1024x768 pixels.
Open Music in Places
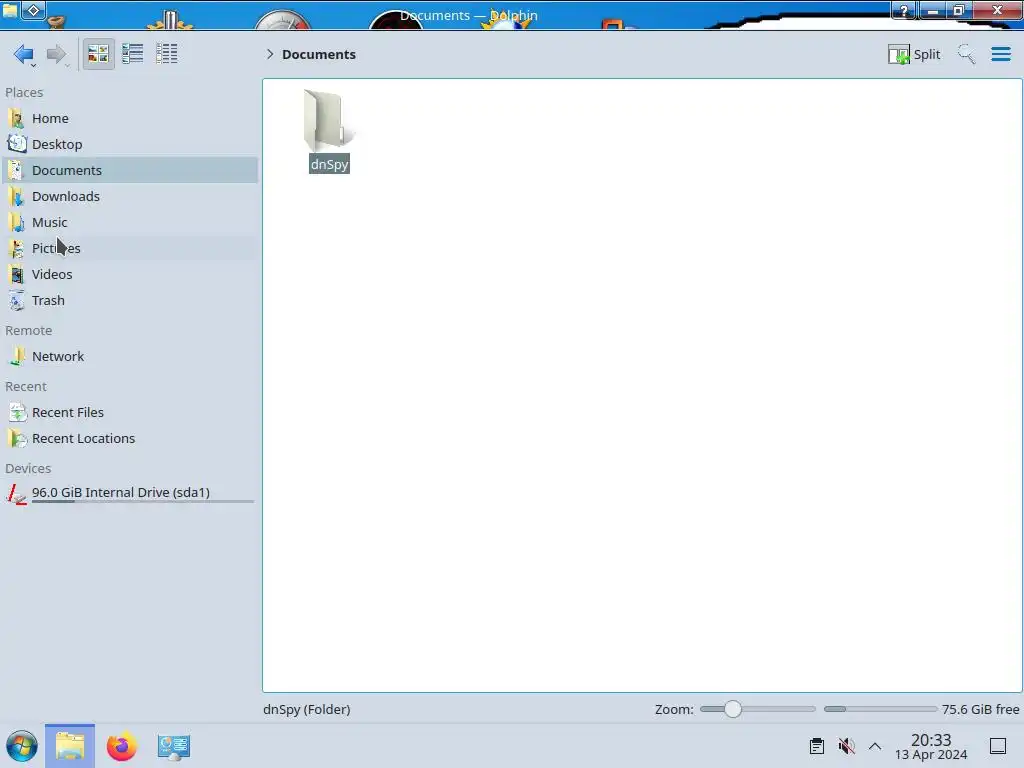(x=131, y=223)
